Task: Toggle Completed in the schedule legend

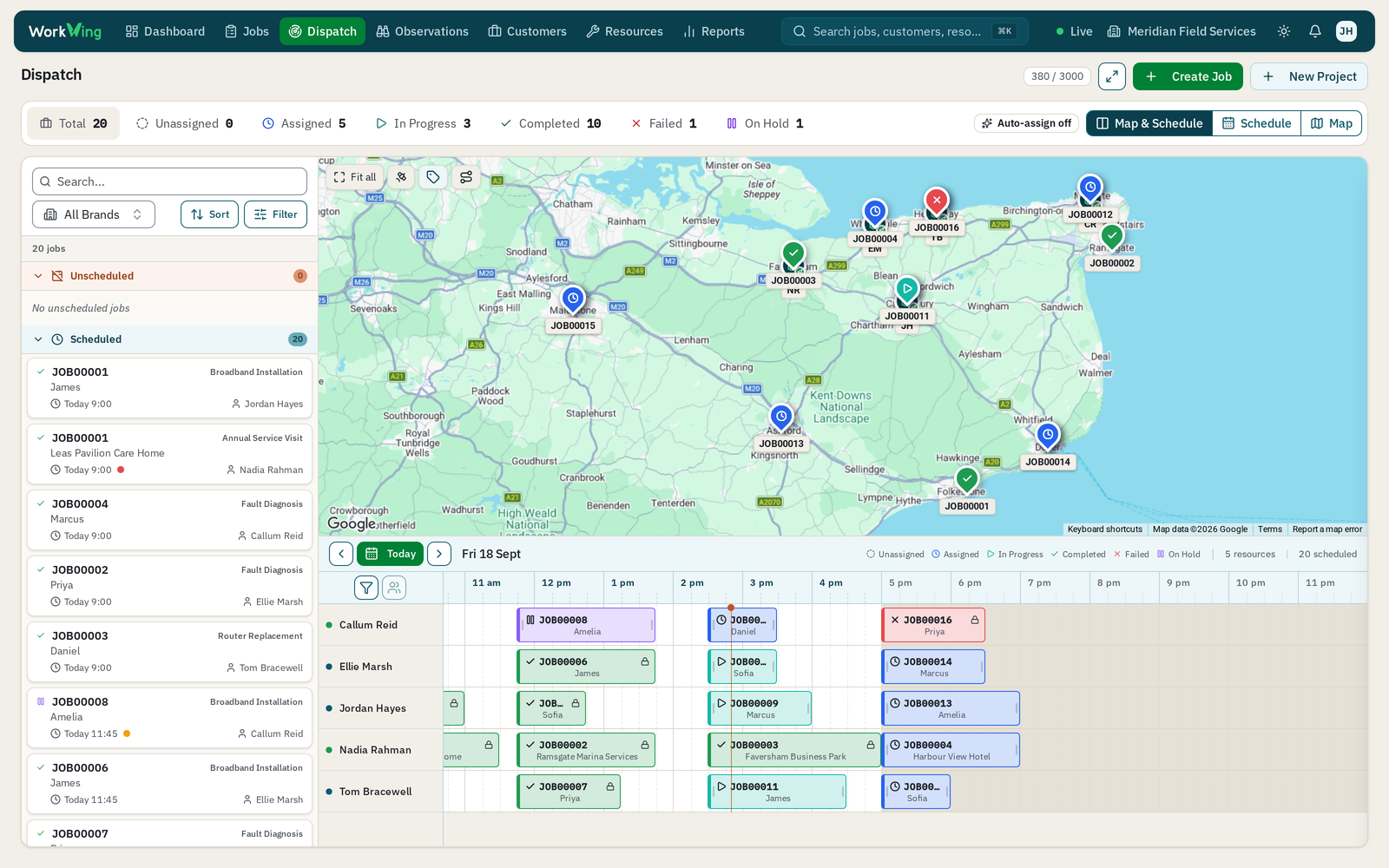Action: click(x=1078, y=554)
